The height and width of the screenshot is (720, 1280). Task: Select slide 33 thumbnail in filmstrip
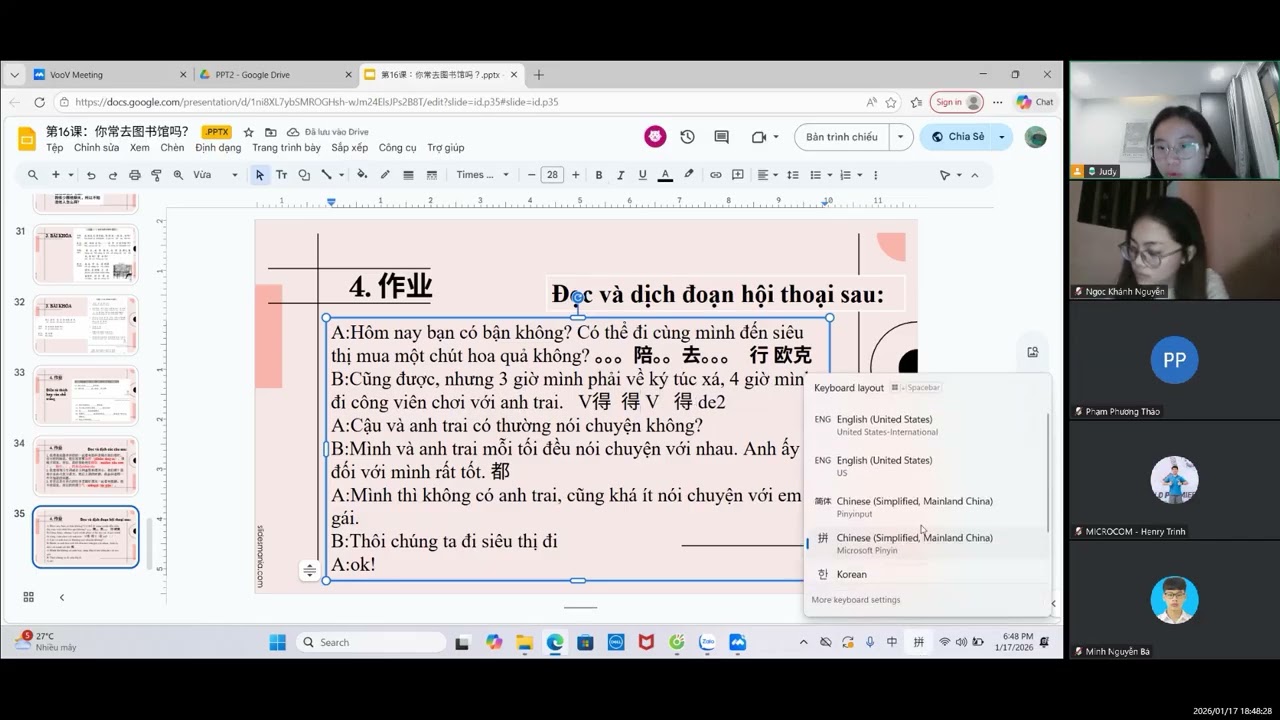[x=86, y=396]
